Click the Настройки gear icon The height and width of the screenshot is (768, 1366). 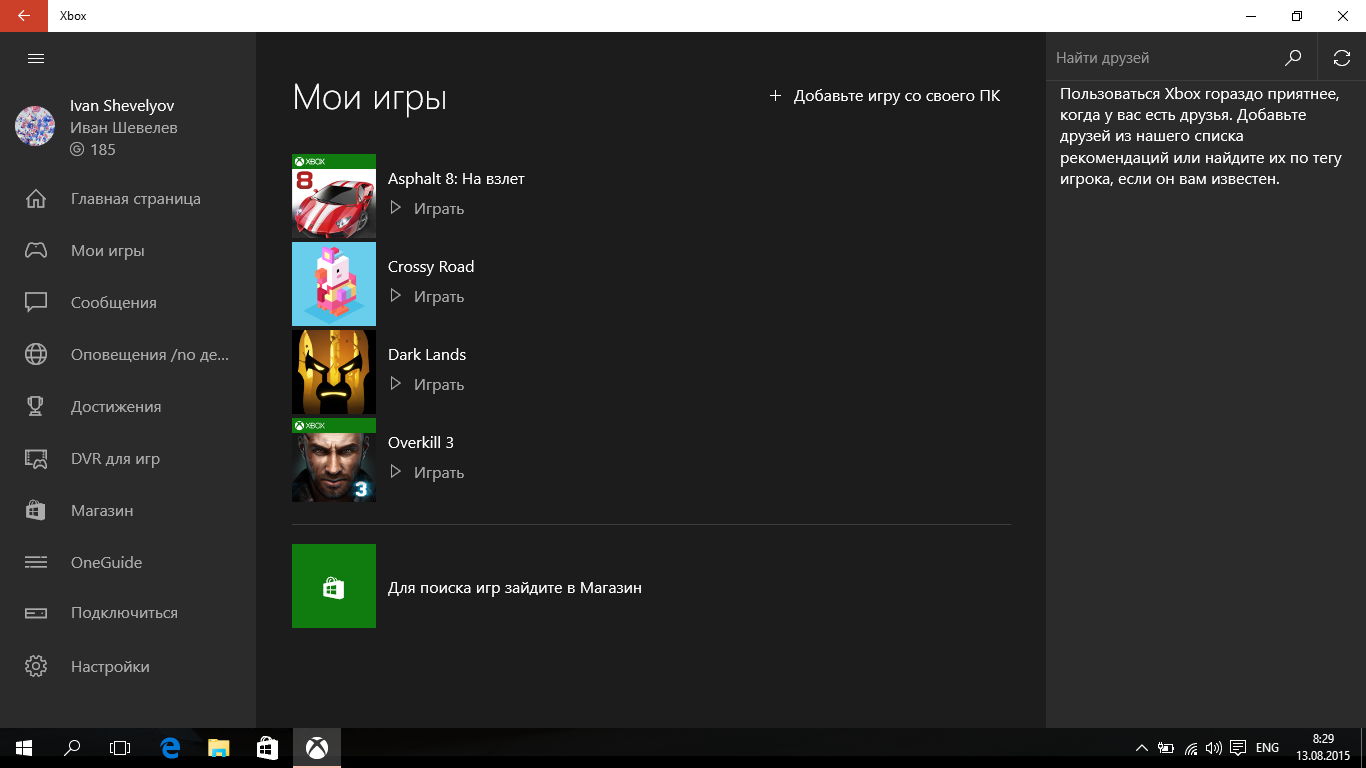pyautogui.click(x=36, y=667)
